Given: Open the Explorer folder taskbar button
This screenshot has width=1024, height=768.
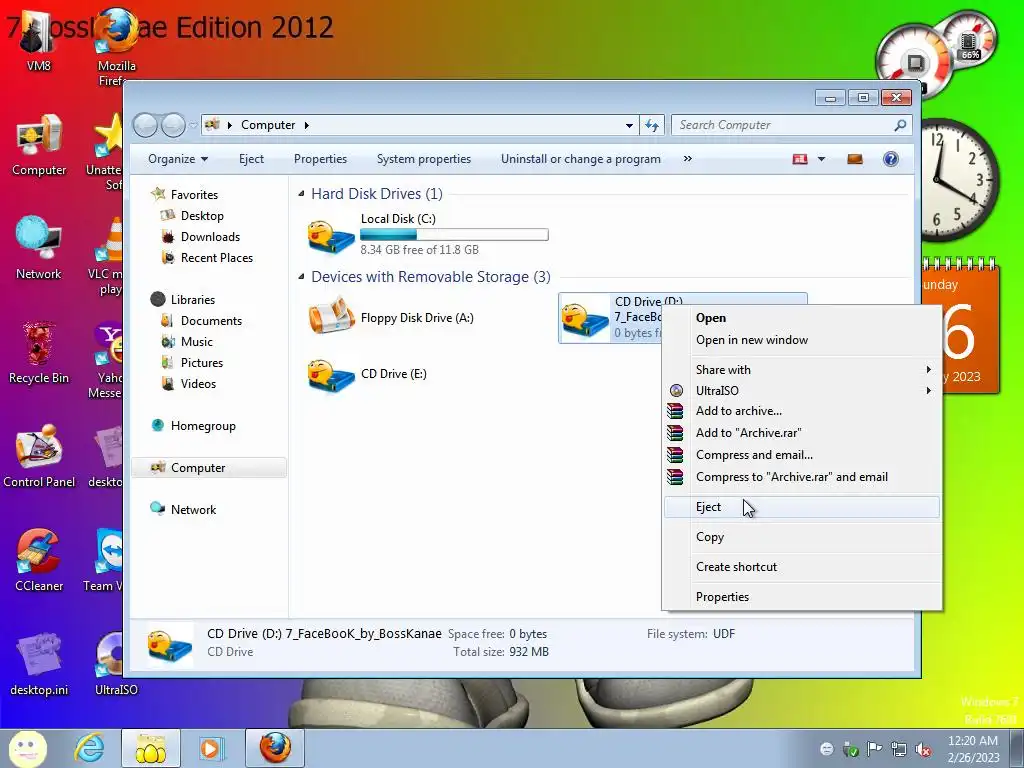Looking at the screenshot, I should (x=150, y=748).
